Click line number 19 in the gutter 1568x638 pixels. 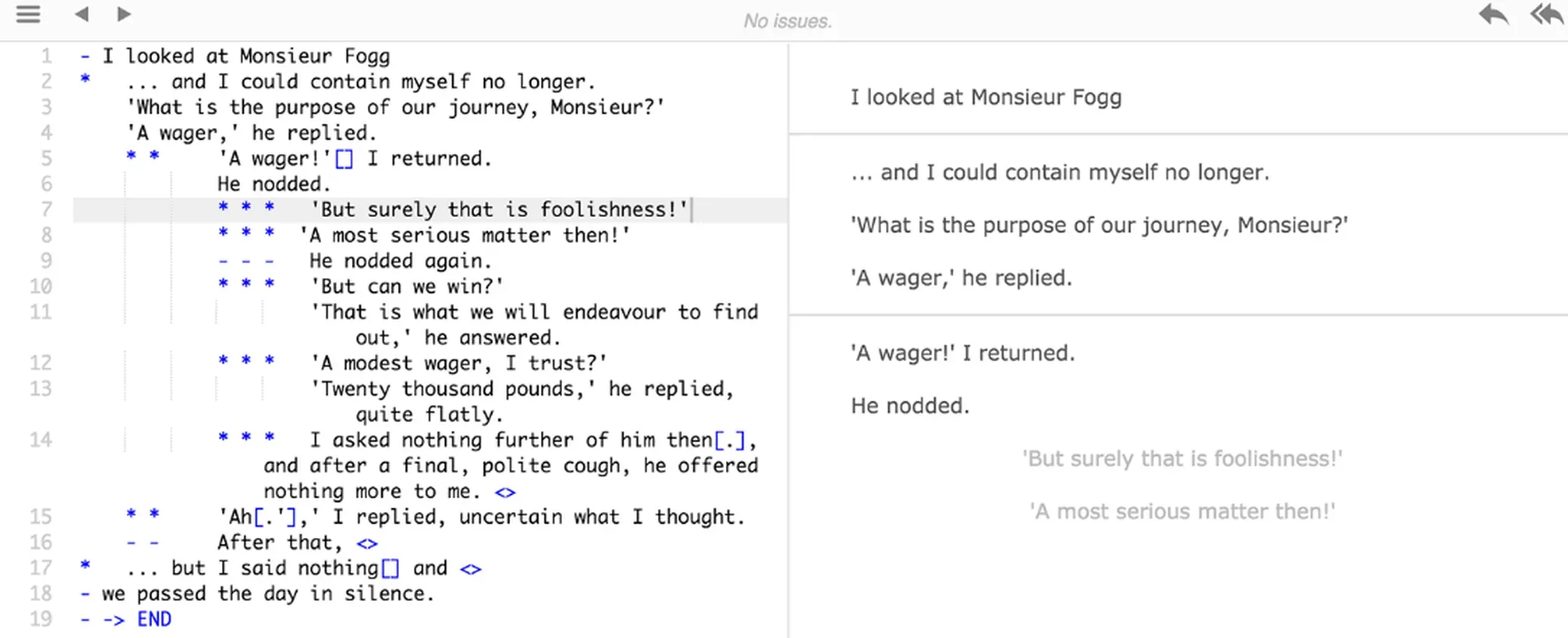pyautogui.click(x=41, y=619)
